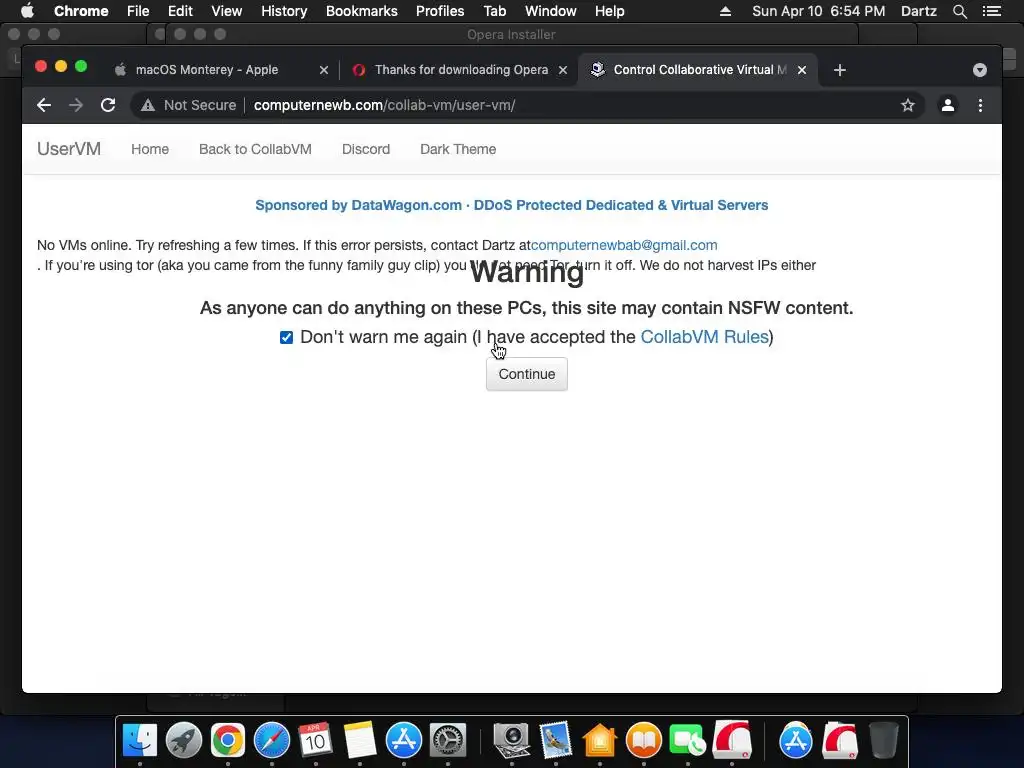Click the computernewbab@gmail.com email link

[624, 245]
